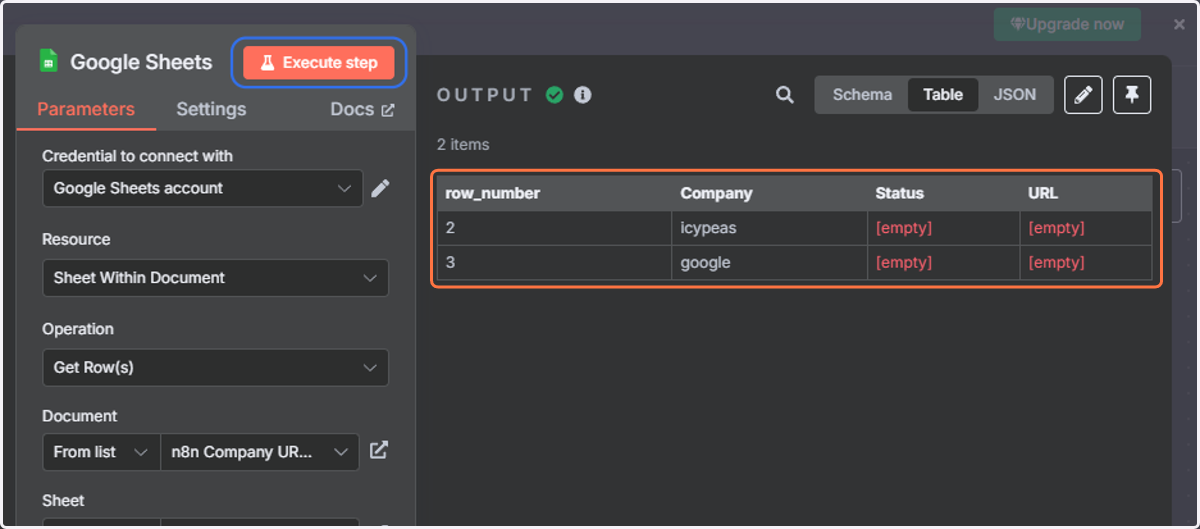Switch output view to JSON
The width and height of the screenshot is (1200, 529).
(x=1015, y=95)
